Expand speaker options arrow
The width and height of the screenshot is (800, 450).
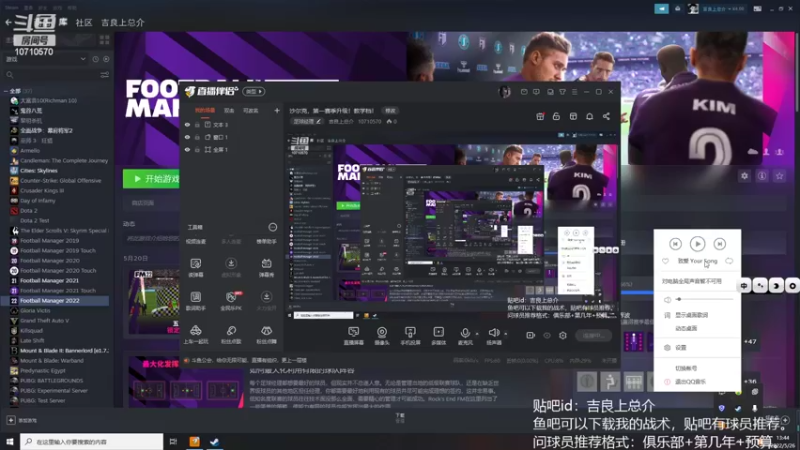click(x=506, y=334)
